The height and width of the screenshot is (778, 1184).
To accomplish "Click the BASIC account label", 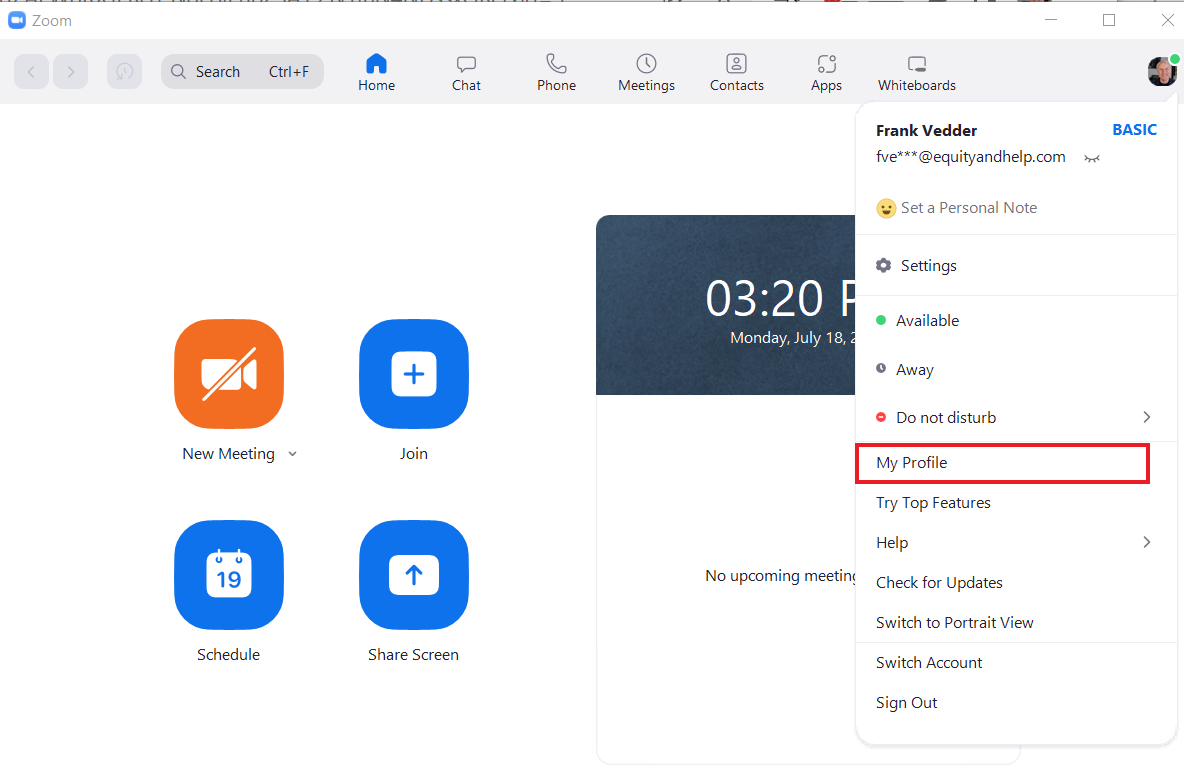I will tap(1134, 130).
